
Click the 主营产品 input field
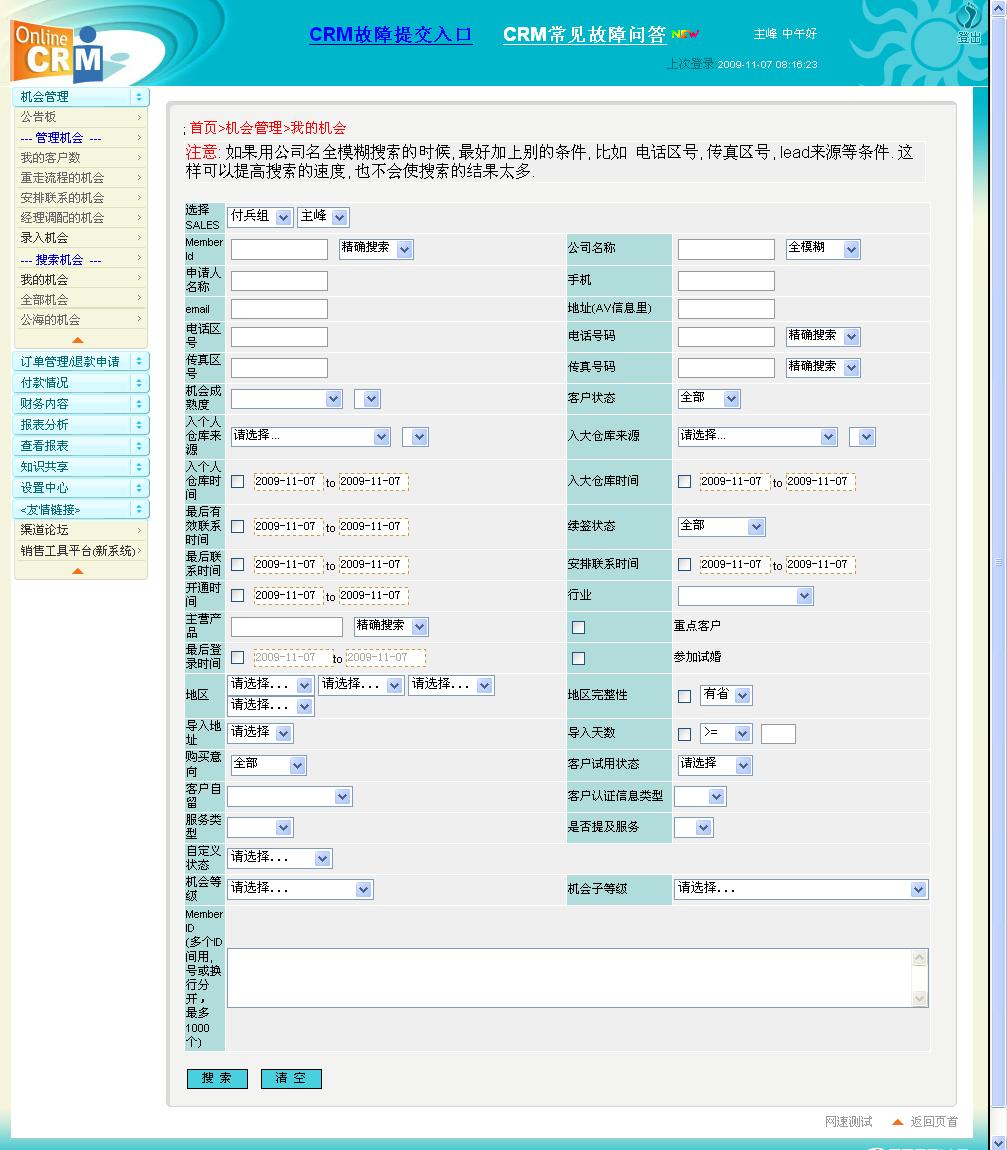(287, 626)
